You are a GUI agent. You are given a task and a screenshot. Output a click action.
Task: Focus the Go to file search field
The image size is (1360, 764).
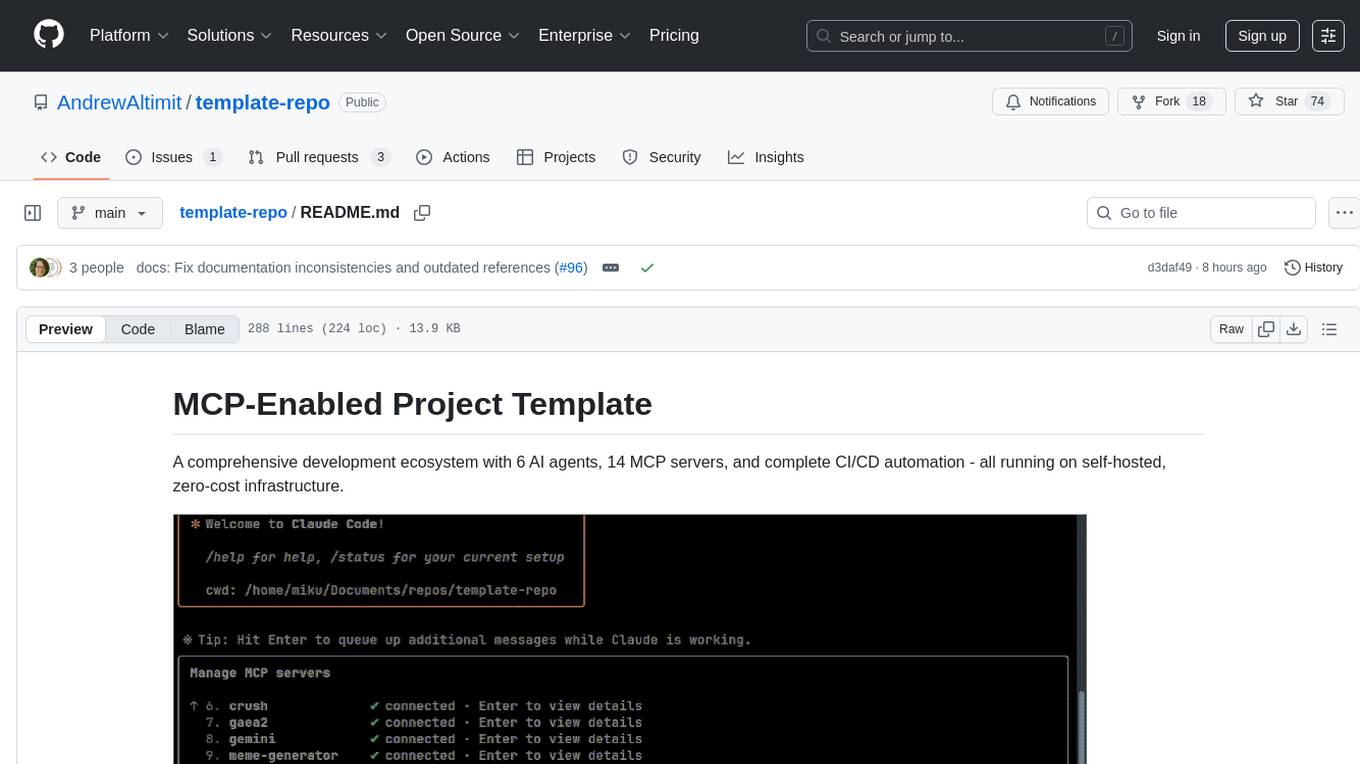pos(1201,213)
